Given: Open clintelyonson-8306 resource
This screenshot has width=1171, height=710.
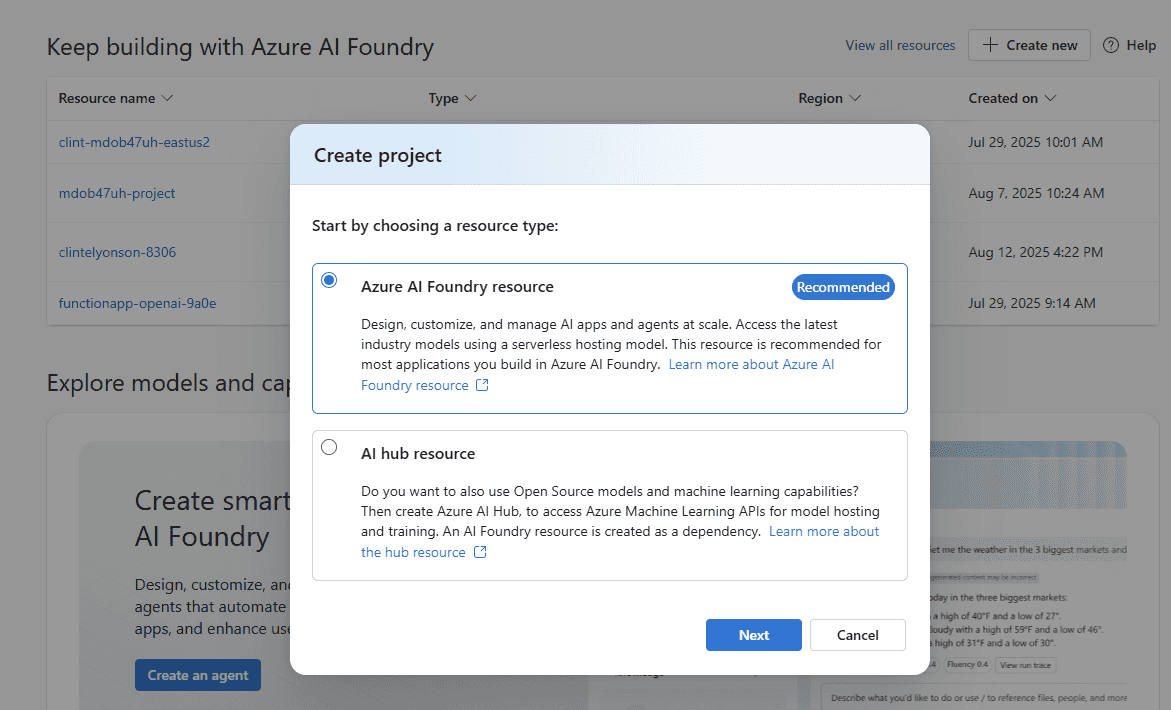Looking at the screenshot, I should click(x=117, y=252).
